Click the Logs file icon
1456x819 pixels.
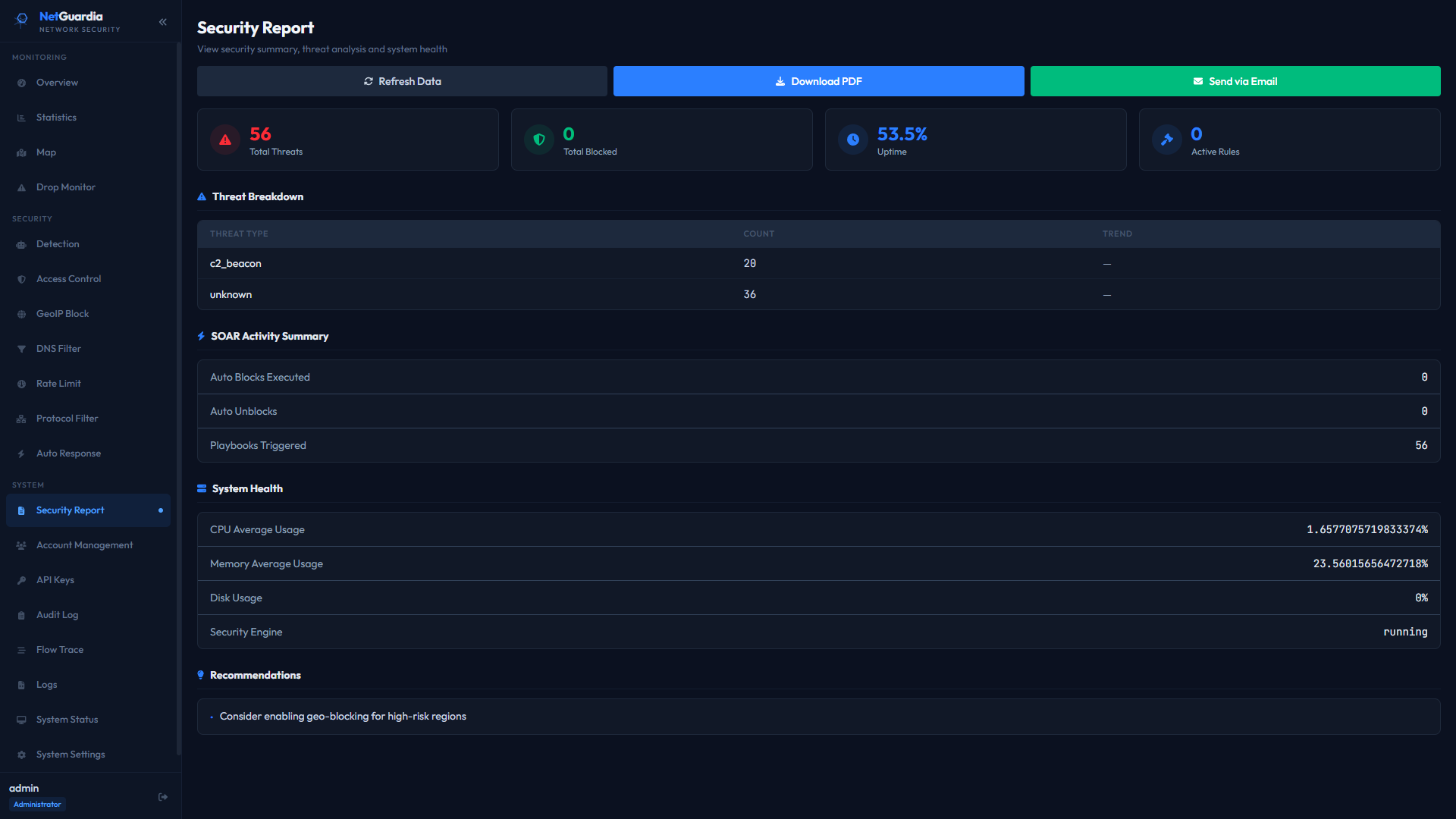(x=21, y=685)
